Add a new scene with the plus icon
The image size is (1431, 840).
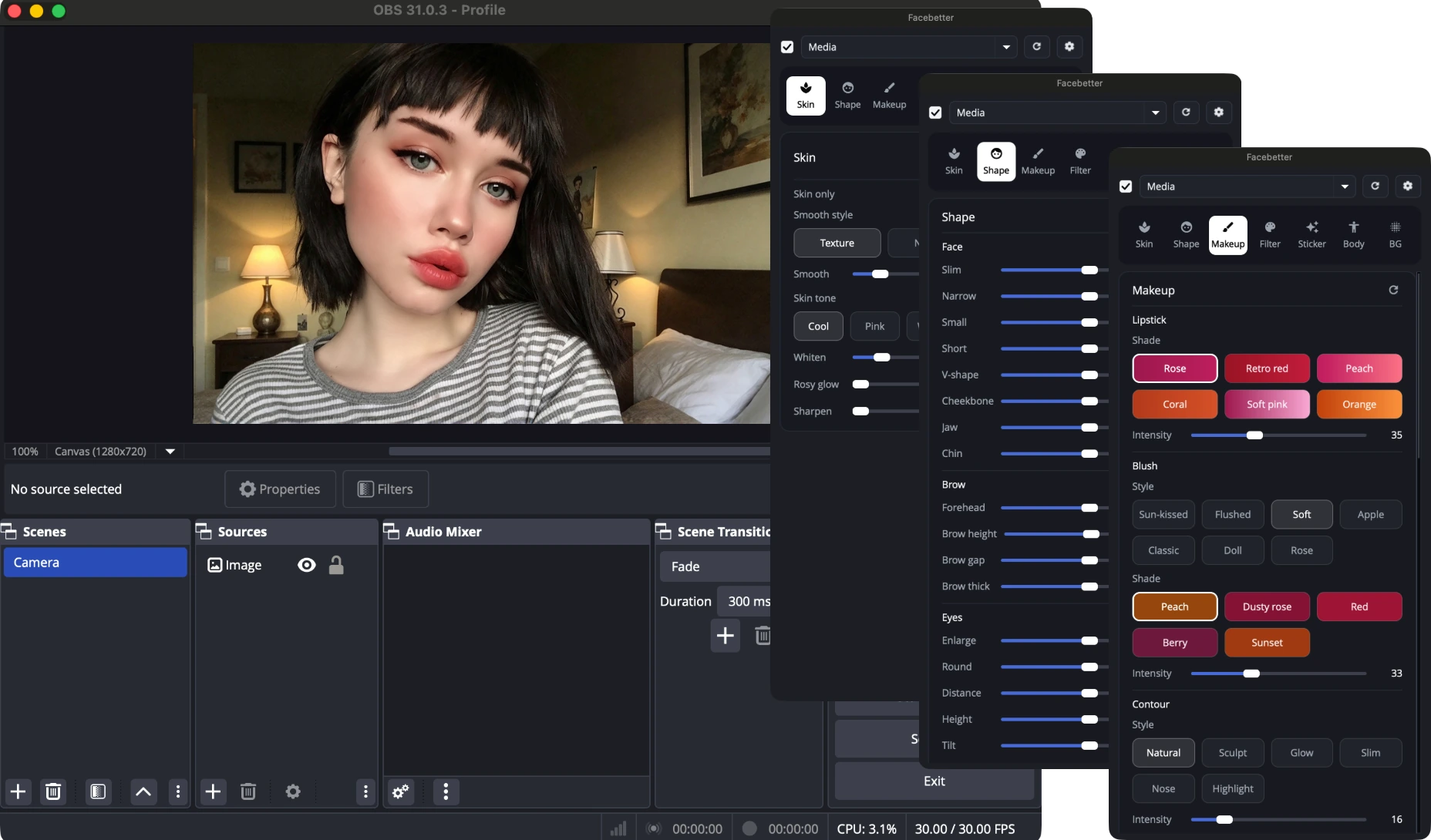[19, 791]
